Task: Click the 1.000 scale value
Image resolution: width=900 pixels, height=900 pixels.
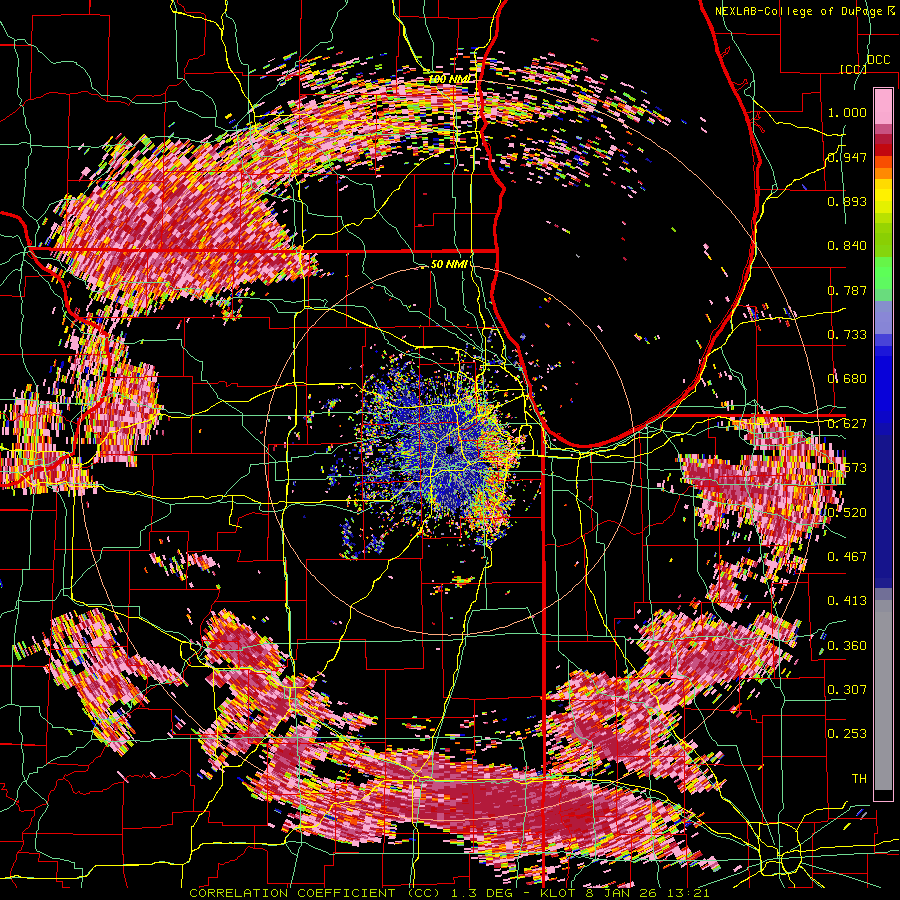Action: point(847,112)
